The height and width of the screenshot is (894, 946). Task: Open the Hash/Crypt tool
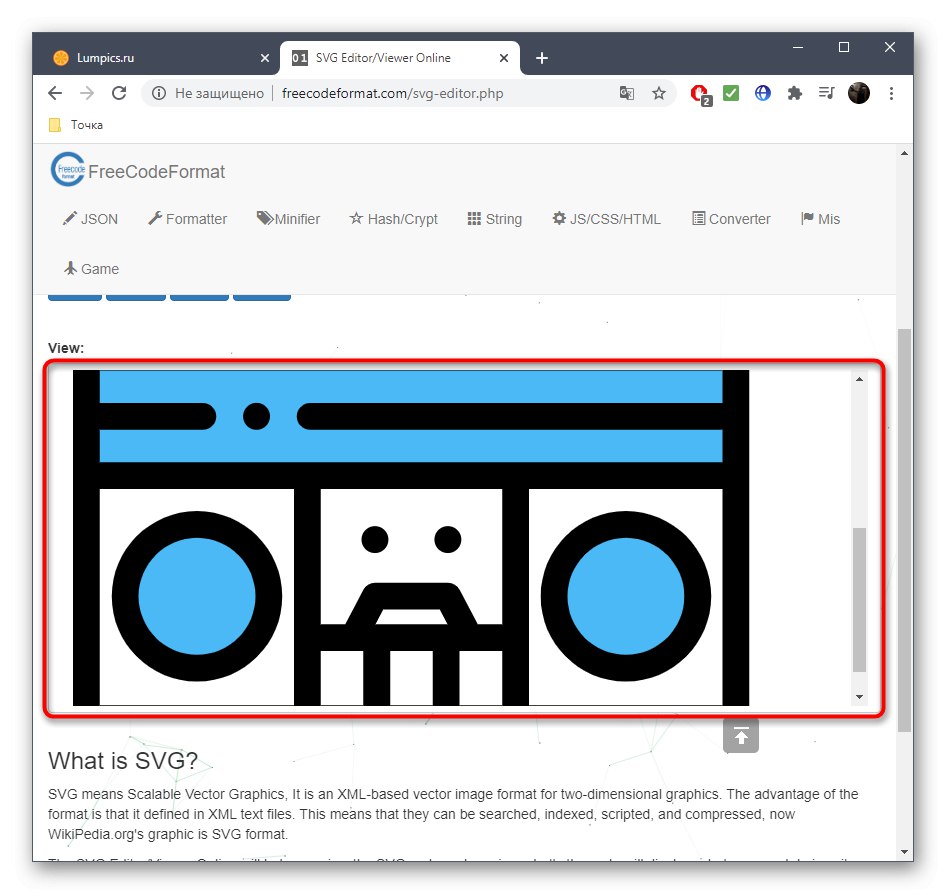pos(393,218)
